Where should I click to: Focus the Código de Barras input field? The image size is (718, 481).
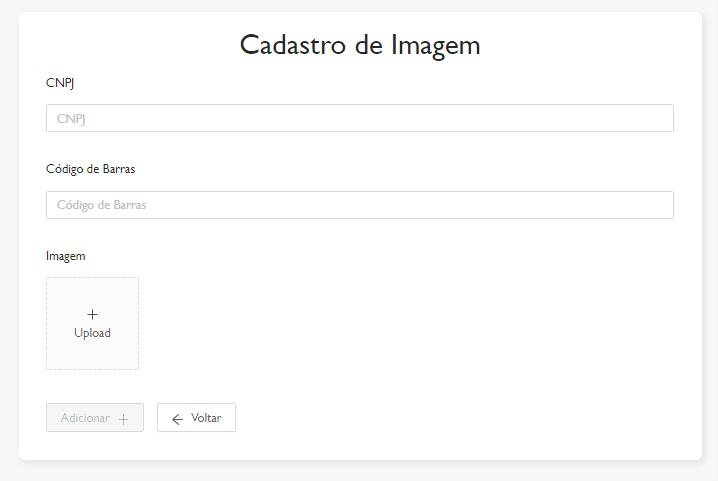pyautogui.click(x=359, y=205)
